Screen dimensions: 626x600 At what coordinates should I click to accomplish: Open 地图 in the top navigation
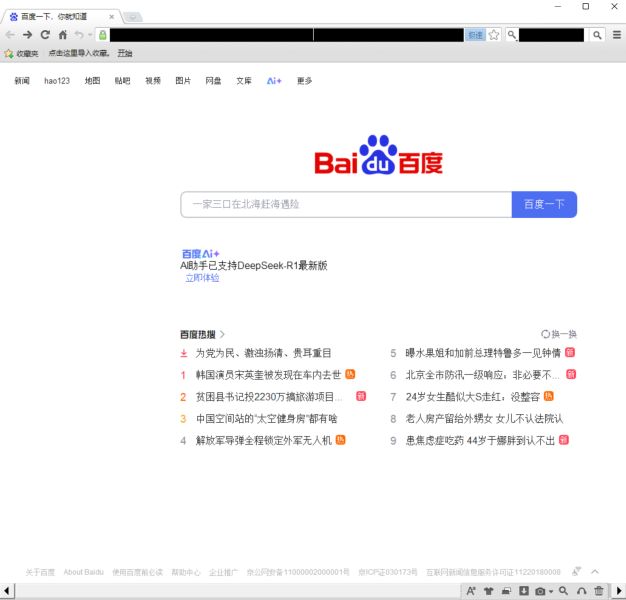point(92,81)
